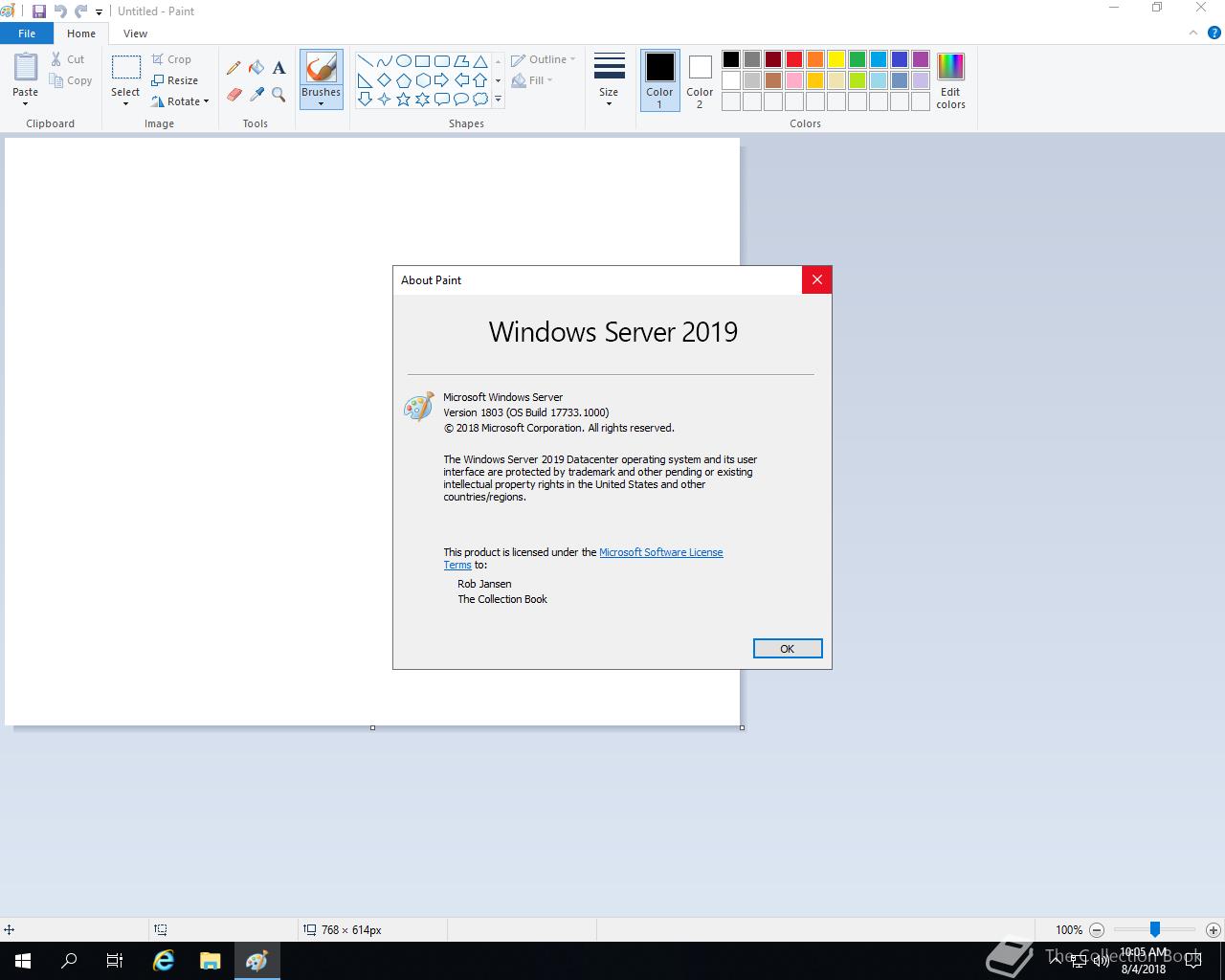Select the Eraser tool
Screen dimensions: 1225x980
[234, 94]
